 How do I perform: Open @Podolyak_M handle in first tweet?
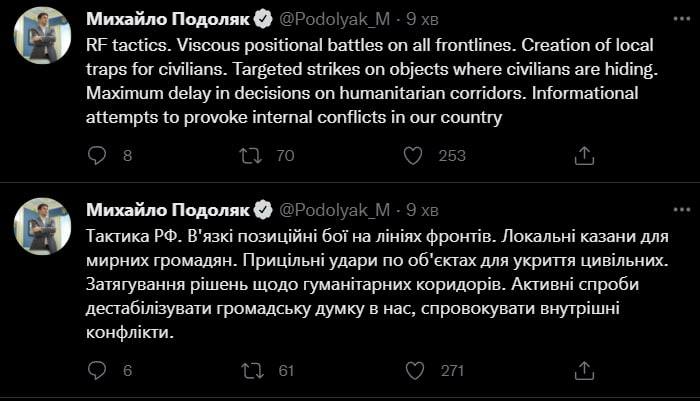point(334,19)
